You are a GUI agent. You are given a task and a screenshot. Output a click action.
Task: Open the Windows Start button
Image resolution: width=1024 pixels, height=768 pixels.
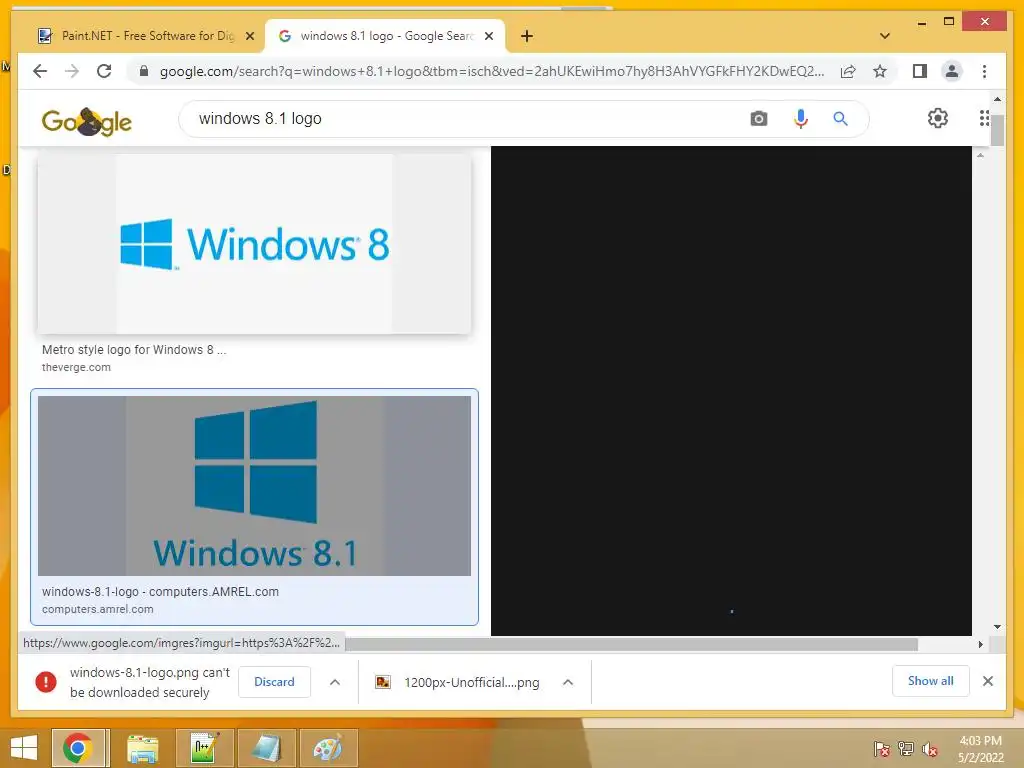click(24, 747)
